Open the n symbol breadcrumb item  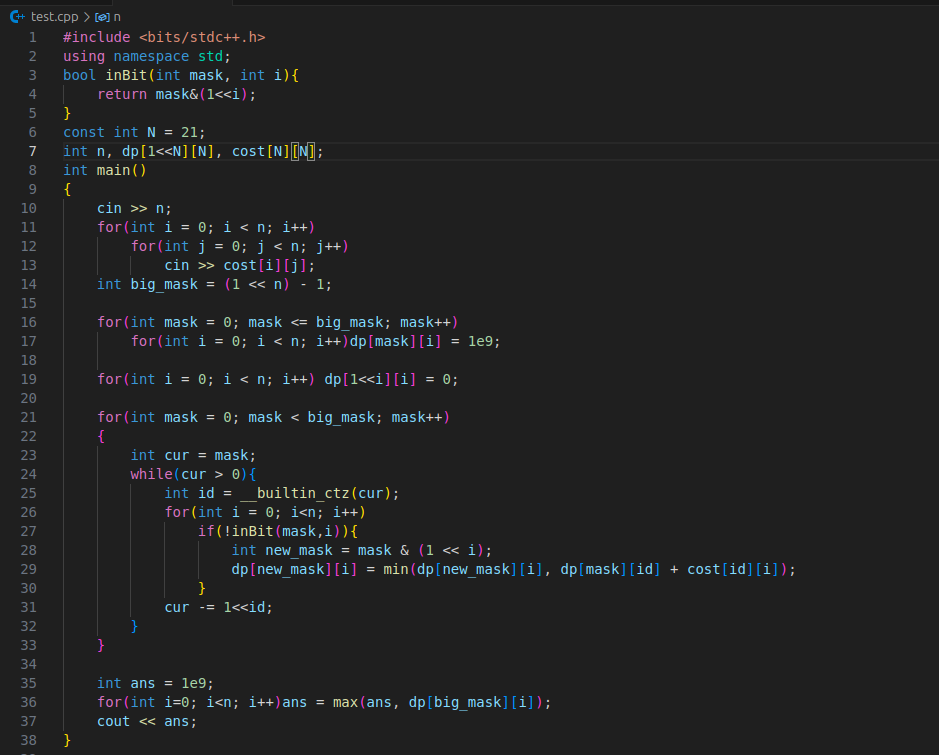[117, 17]
